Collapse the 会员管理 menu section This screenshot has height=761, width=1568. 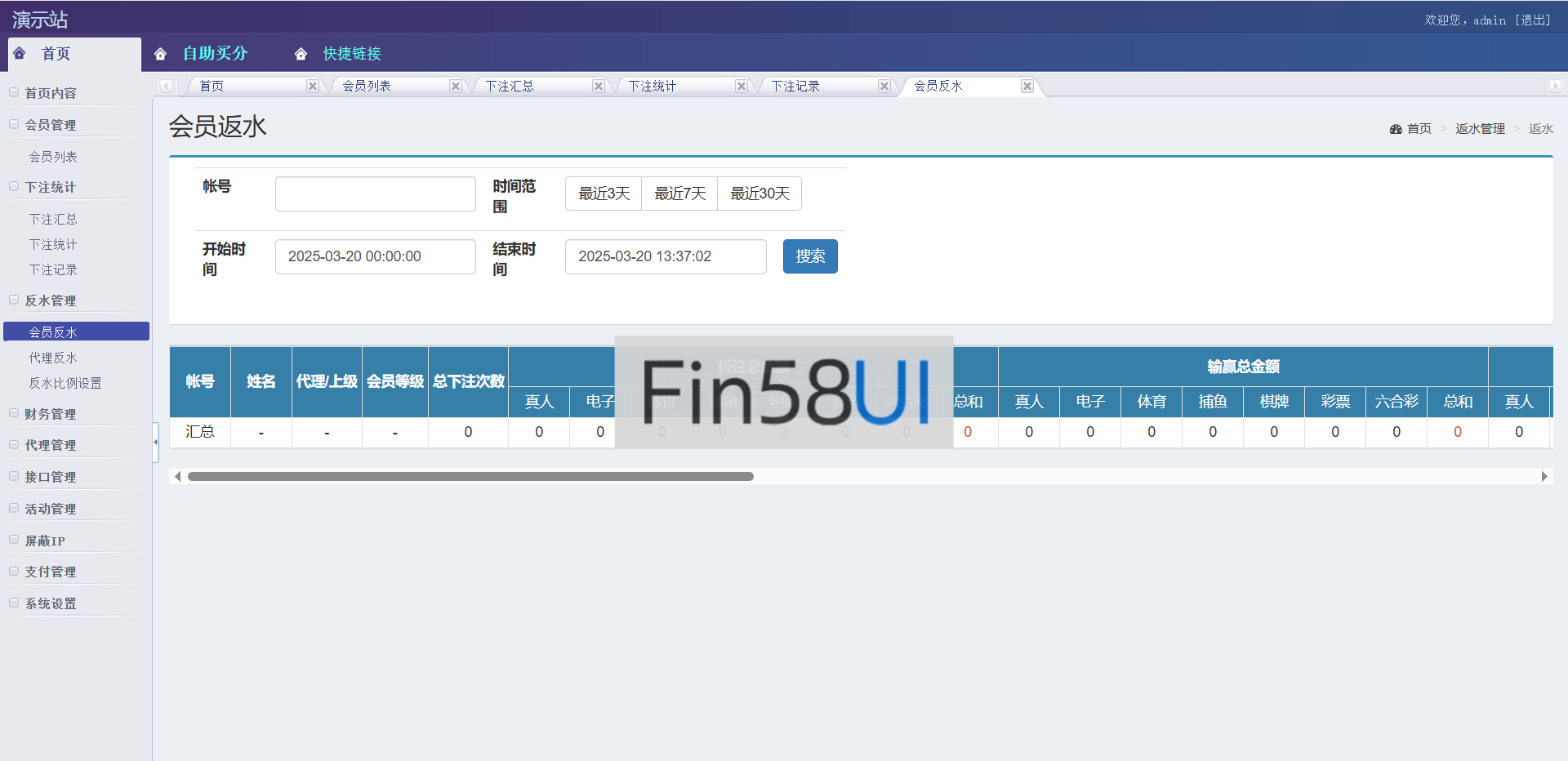point(51,125)
